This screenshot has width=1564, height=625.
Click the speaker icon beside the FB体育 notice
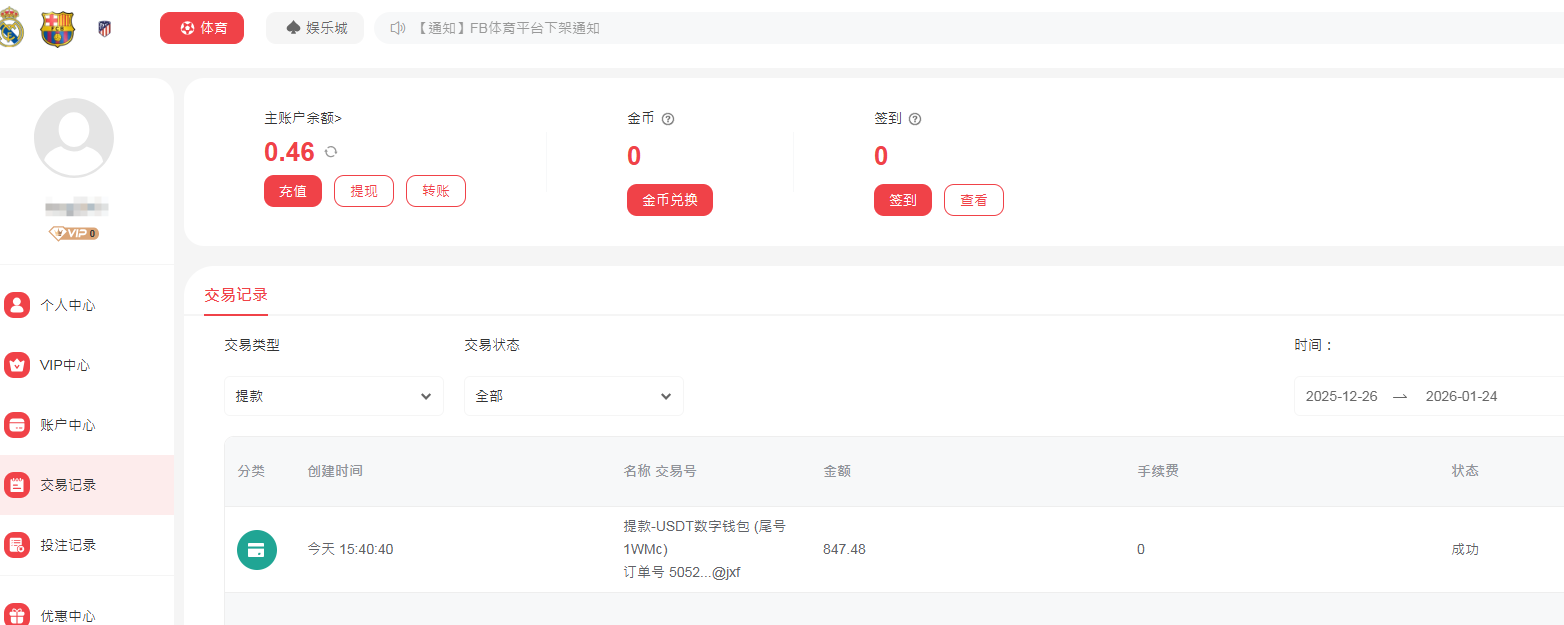[397, 28]
